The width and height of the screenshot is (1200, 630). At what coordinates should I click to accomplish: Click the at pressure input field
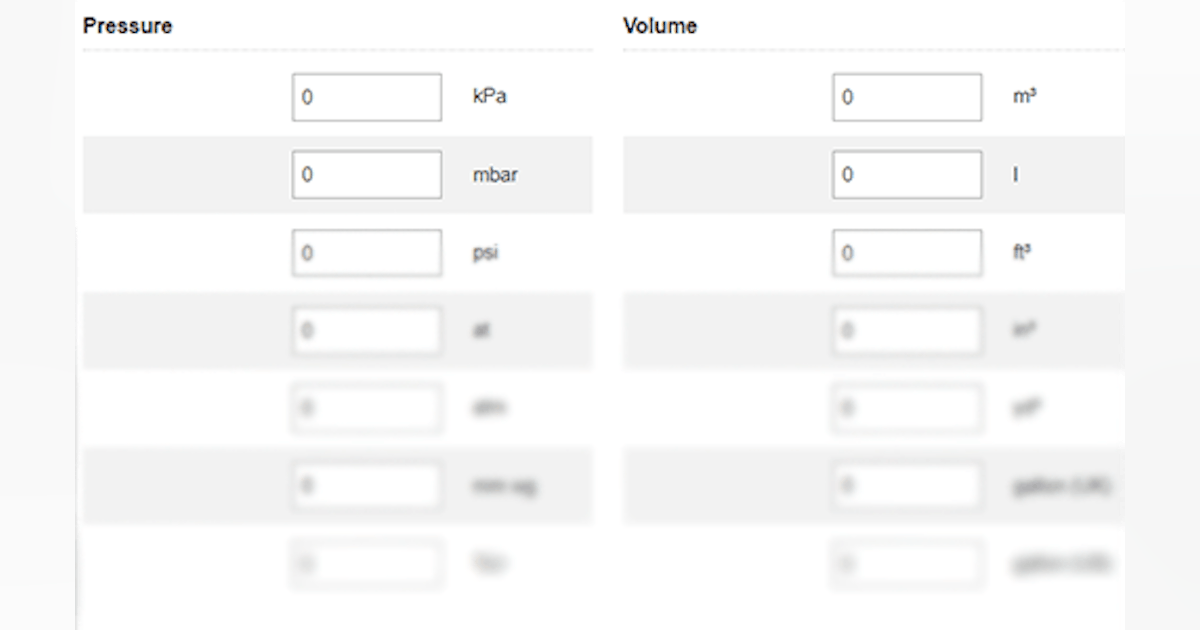point(366,331)
